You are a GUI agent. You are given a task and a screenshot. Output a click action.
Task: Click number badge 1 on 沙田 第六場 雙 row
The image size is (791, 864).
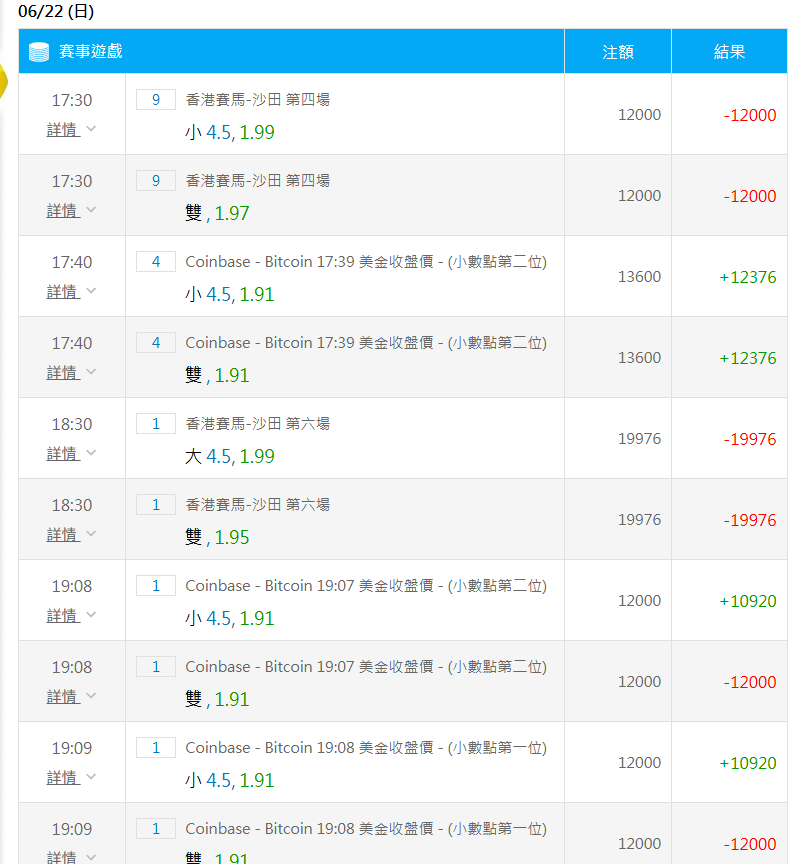pos(156,505)
